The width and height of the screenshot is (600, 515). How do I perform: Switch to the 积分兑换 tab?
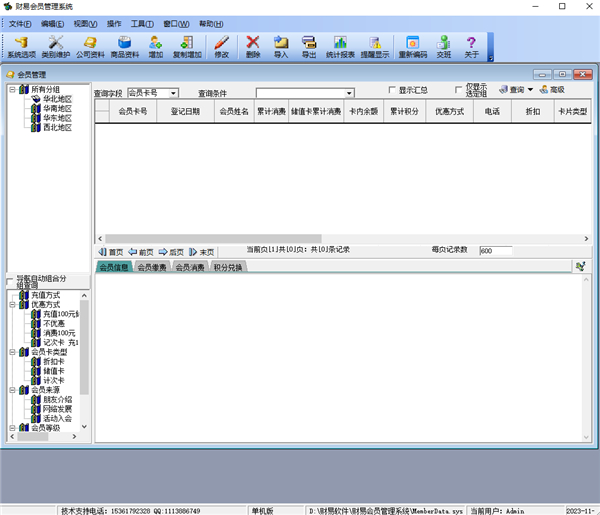(228, 267)
